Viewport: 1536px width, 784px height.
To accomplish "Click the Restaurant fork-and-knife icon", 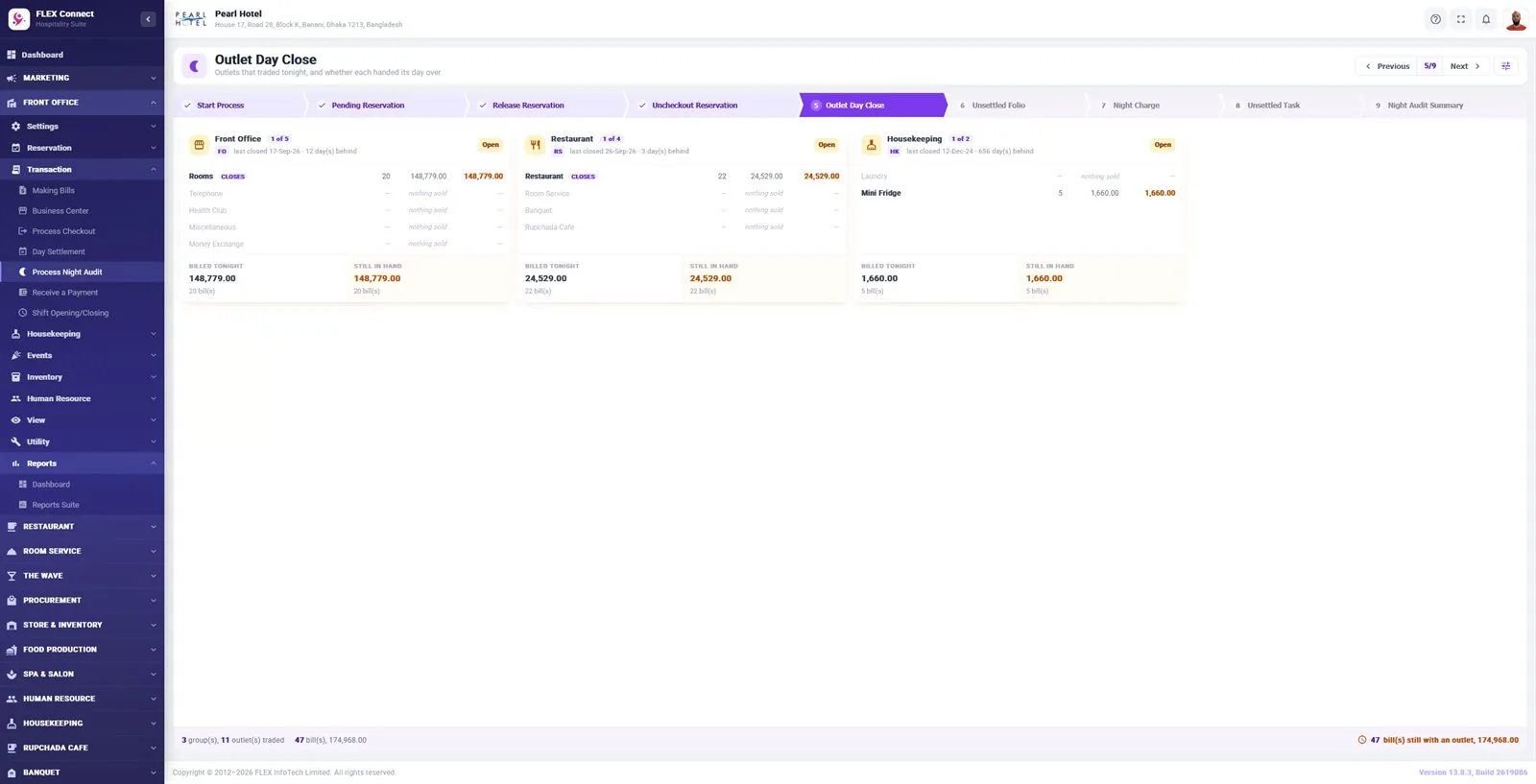I will point(535,145).
